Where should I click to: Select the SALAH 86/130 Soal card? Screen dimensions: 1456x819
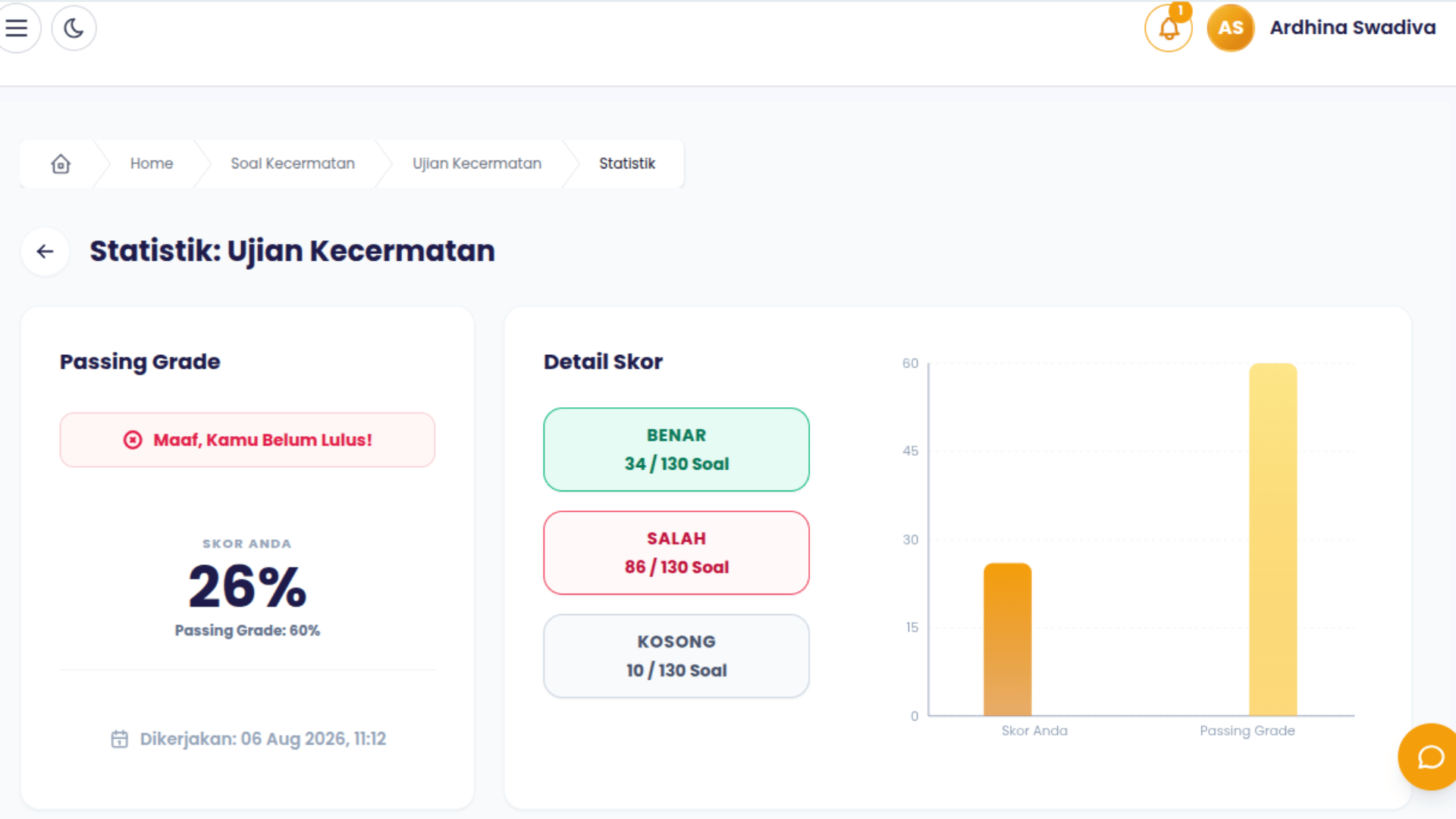(676, 553)
